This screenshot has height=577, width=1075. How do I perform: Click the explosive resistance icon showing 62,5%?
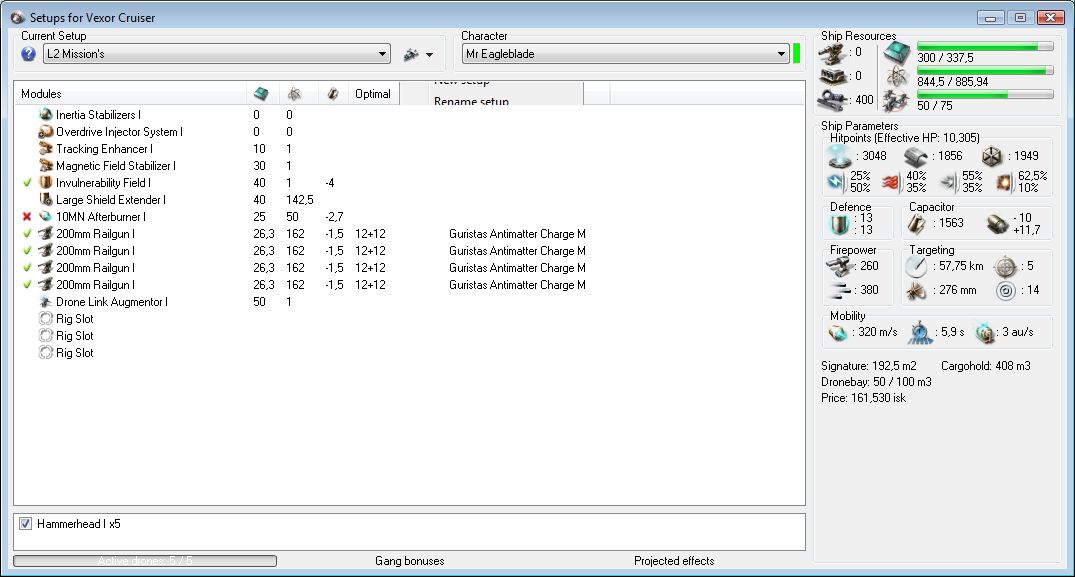point(1003,182)
